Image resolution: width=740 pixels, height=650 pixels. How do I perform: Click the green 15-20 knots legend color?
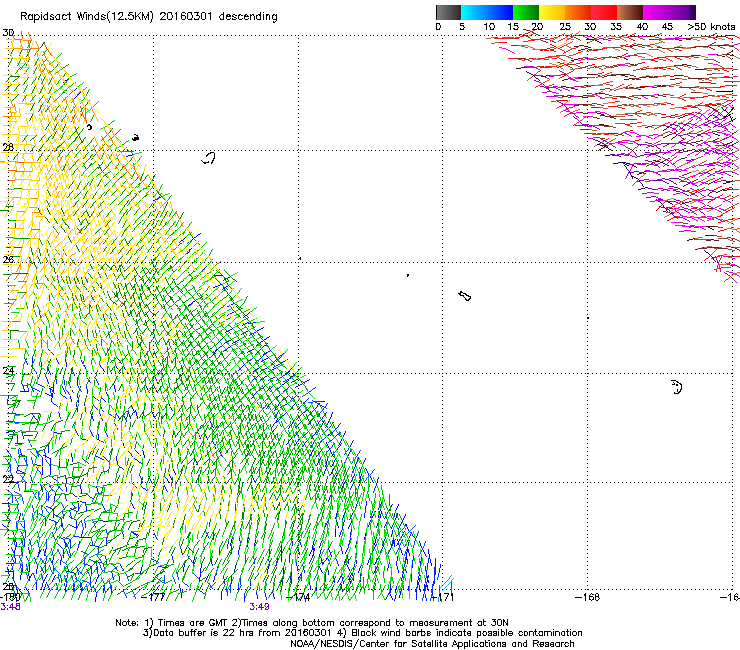click(x=526, y=12)
